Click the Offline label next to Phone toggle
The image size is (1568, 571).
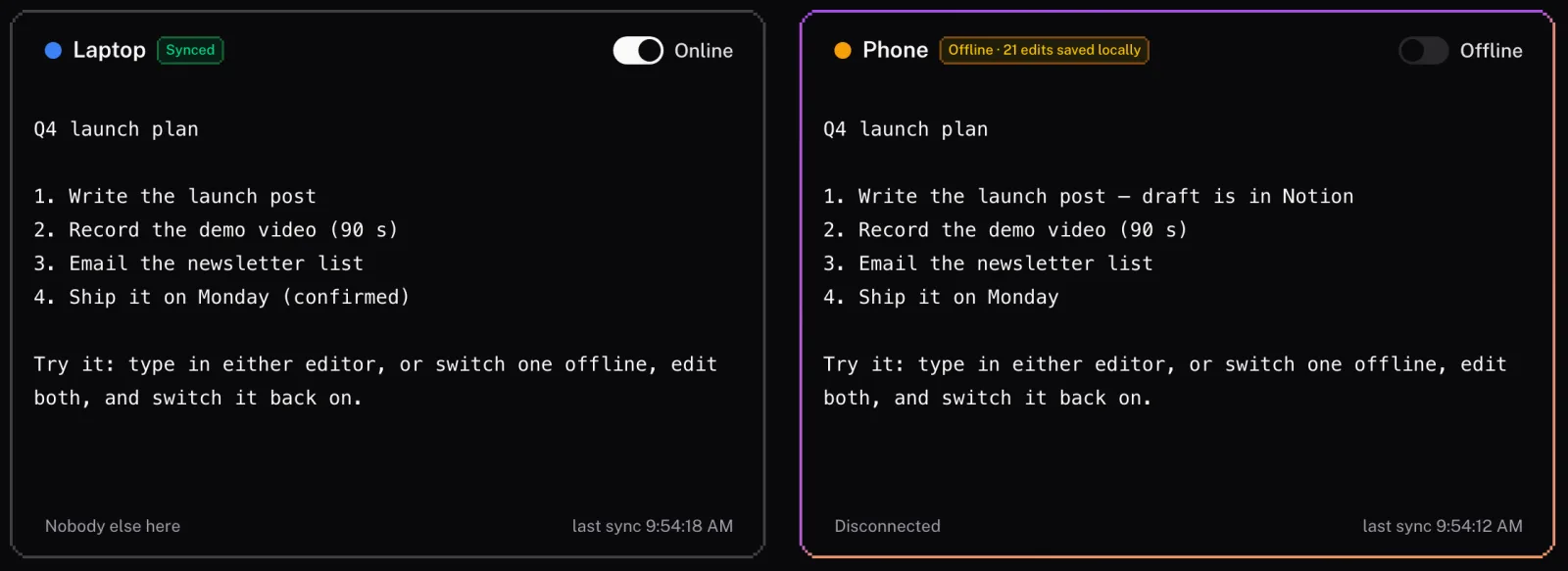pyautogui.click(x=1492, y=50)
